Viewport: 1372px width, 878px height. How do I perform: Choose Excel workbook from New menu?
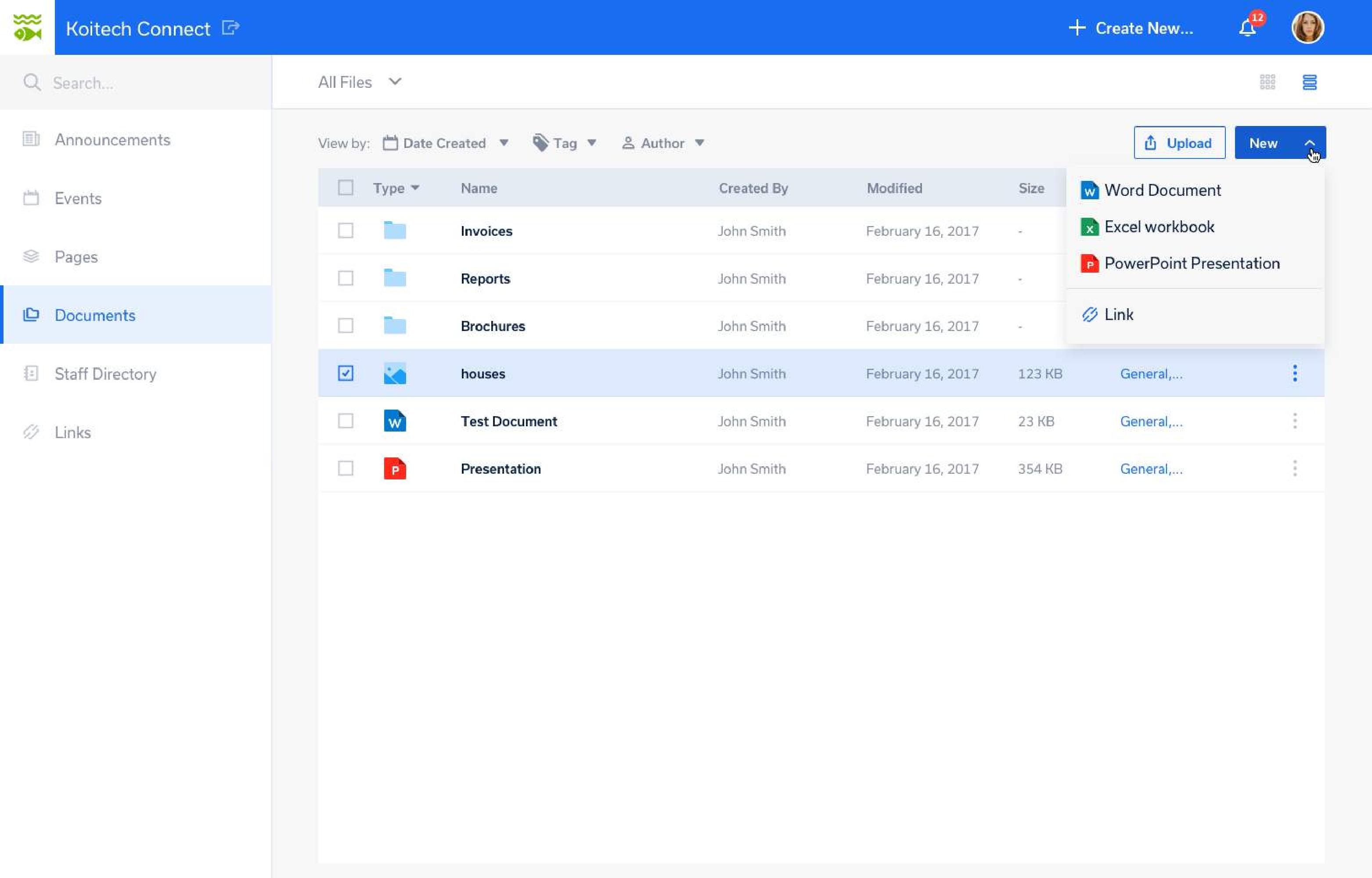click(1158, 227)
